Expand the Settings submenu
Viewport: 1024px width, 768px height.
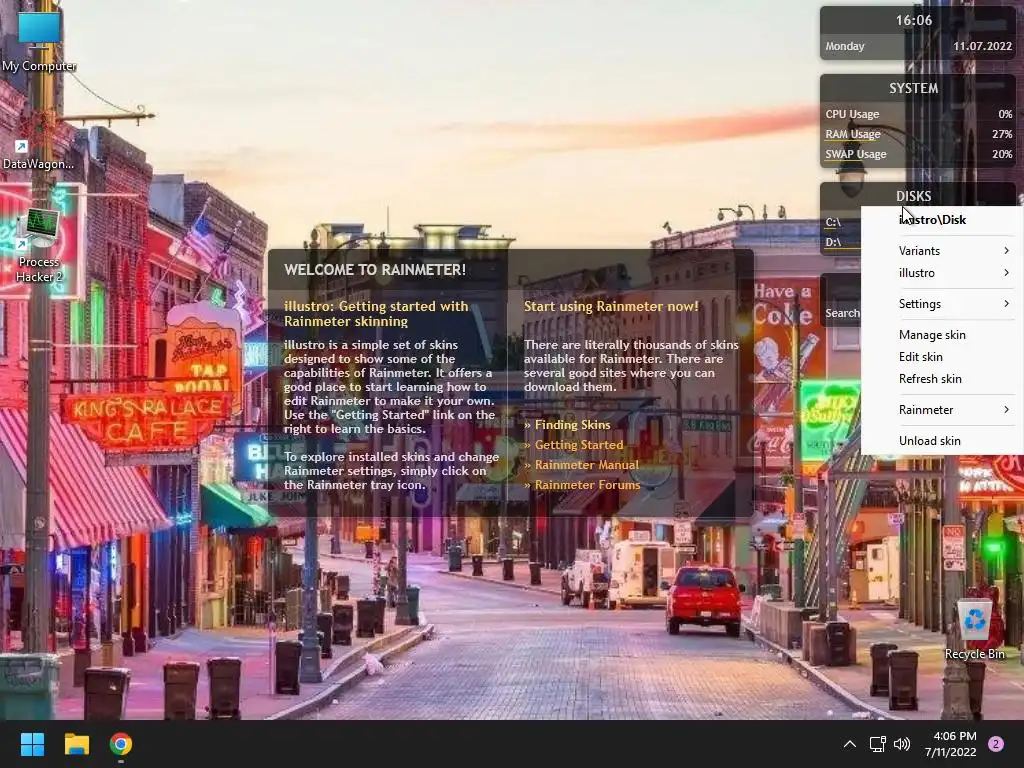[x=942, y=304]
